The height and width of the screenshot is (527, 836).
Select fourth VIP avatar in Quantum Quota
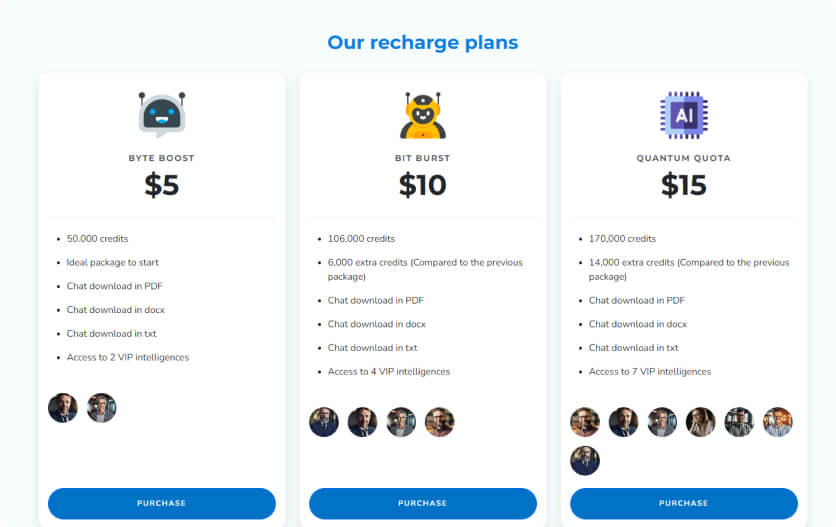(700, 422)
